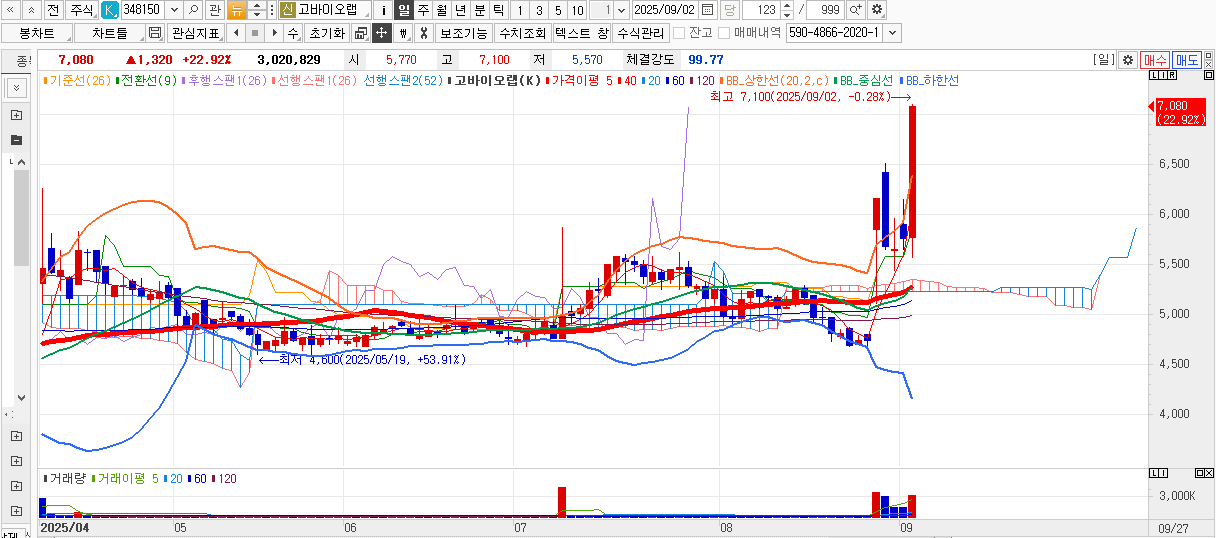This screenshot has height=538, width=1216.
Task: Expand the stock code 348150 dropdown
Action: tap(174, 10)
